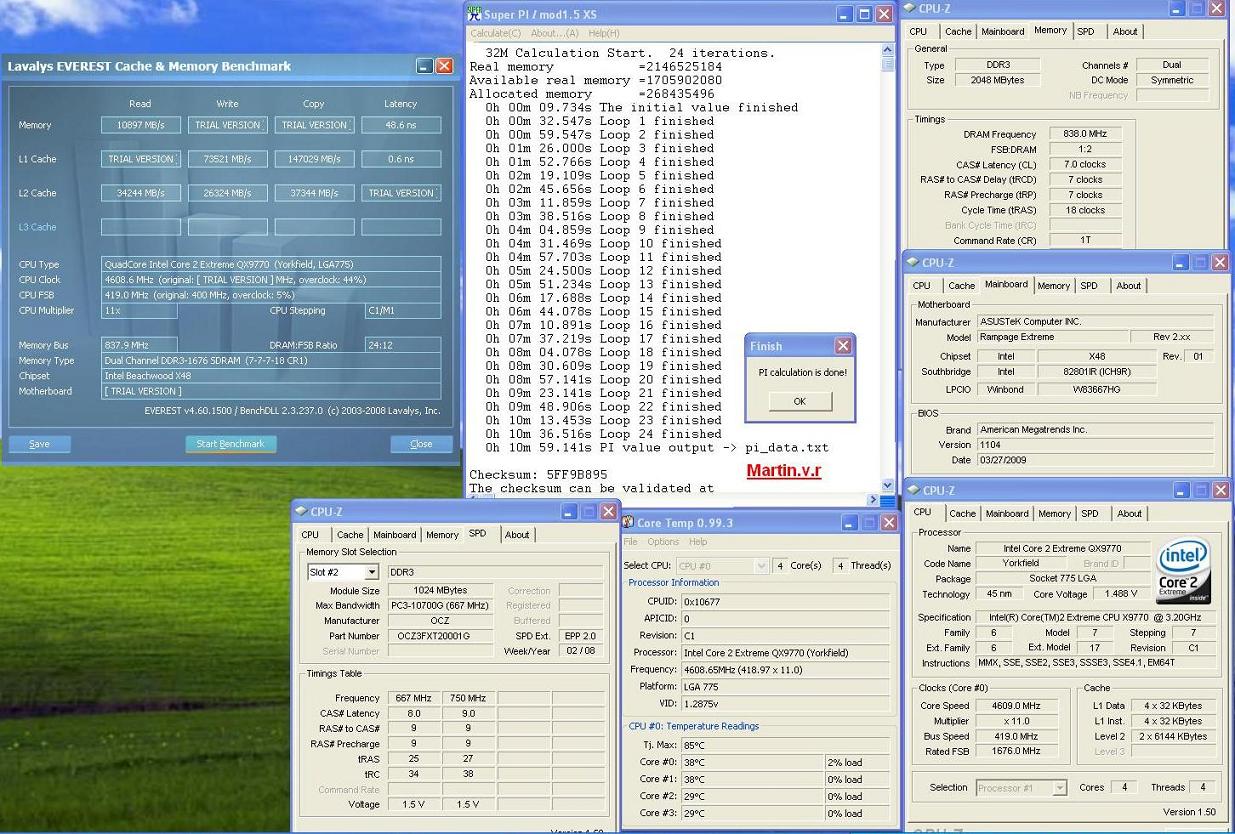Click the DRAM Frequency 838.0 MHz value

pos(1085,134)
